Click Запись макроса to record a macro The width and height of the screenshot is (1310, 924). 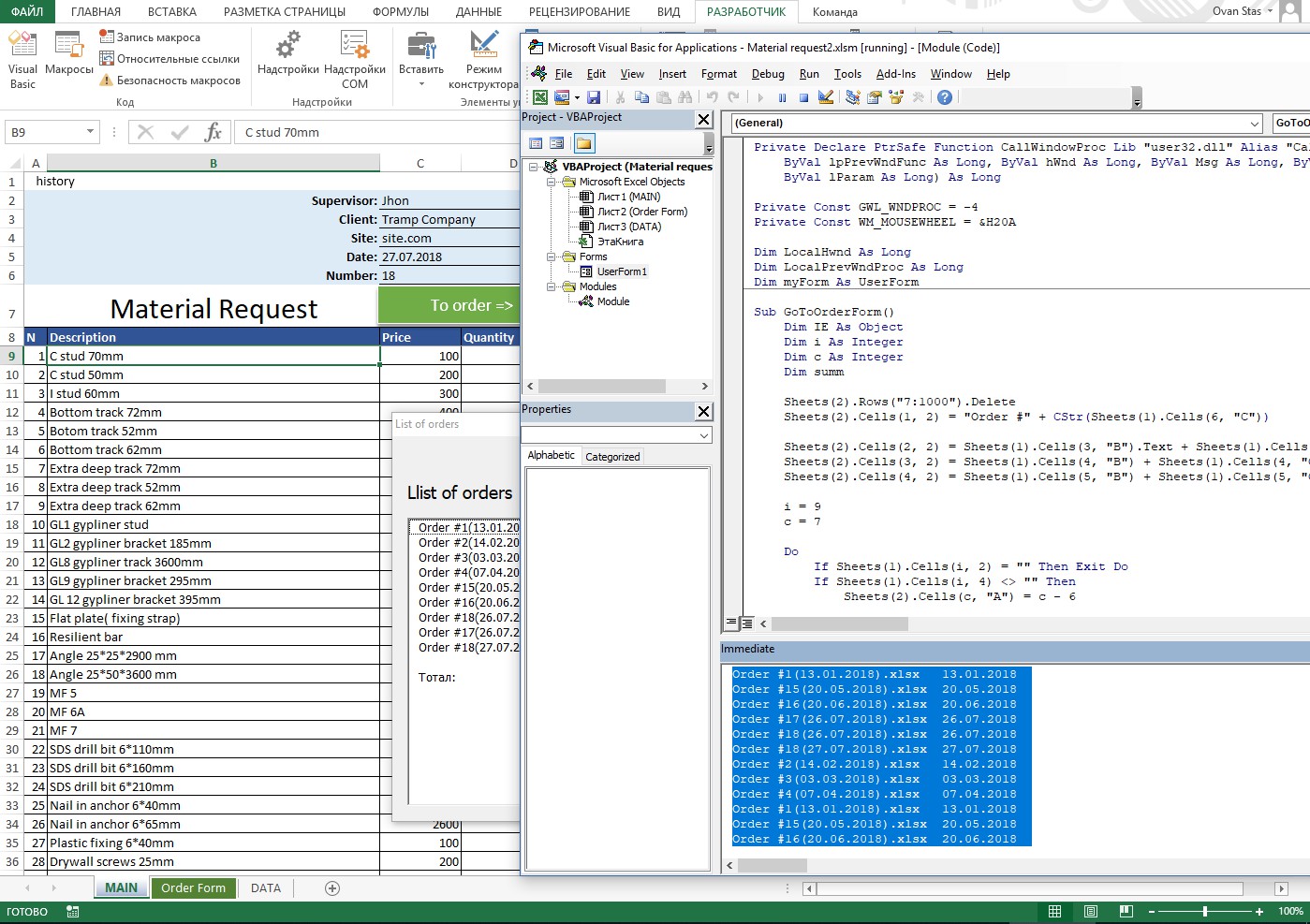click(150, 37)
